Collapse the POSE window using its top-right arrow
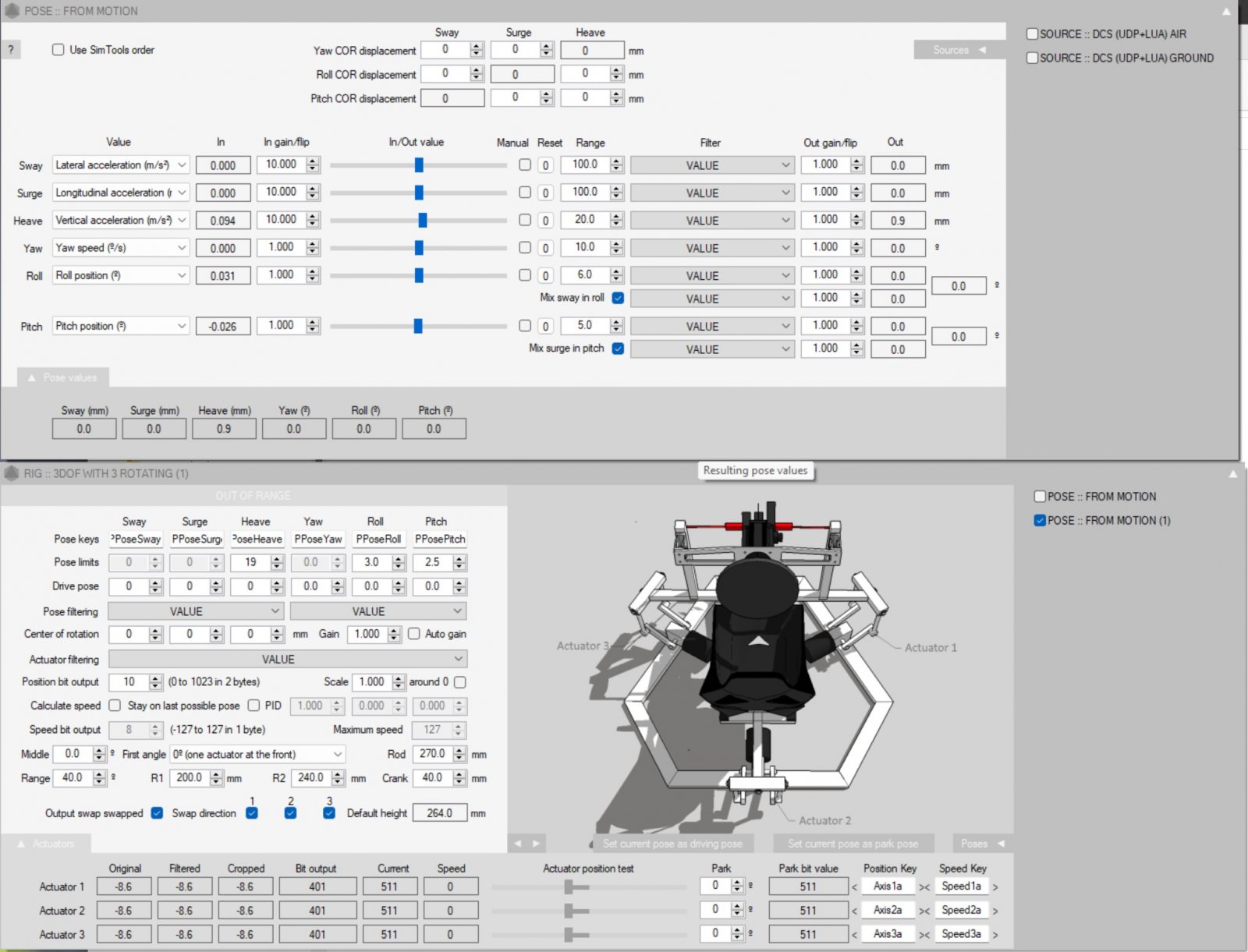1248x952 pixels. pyautogui.click(x=1226, y=11)
